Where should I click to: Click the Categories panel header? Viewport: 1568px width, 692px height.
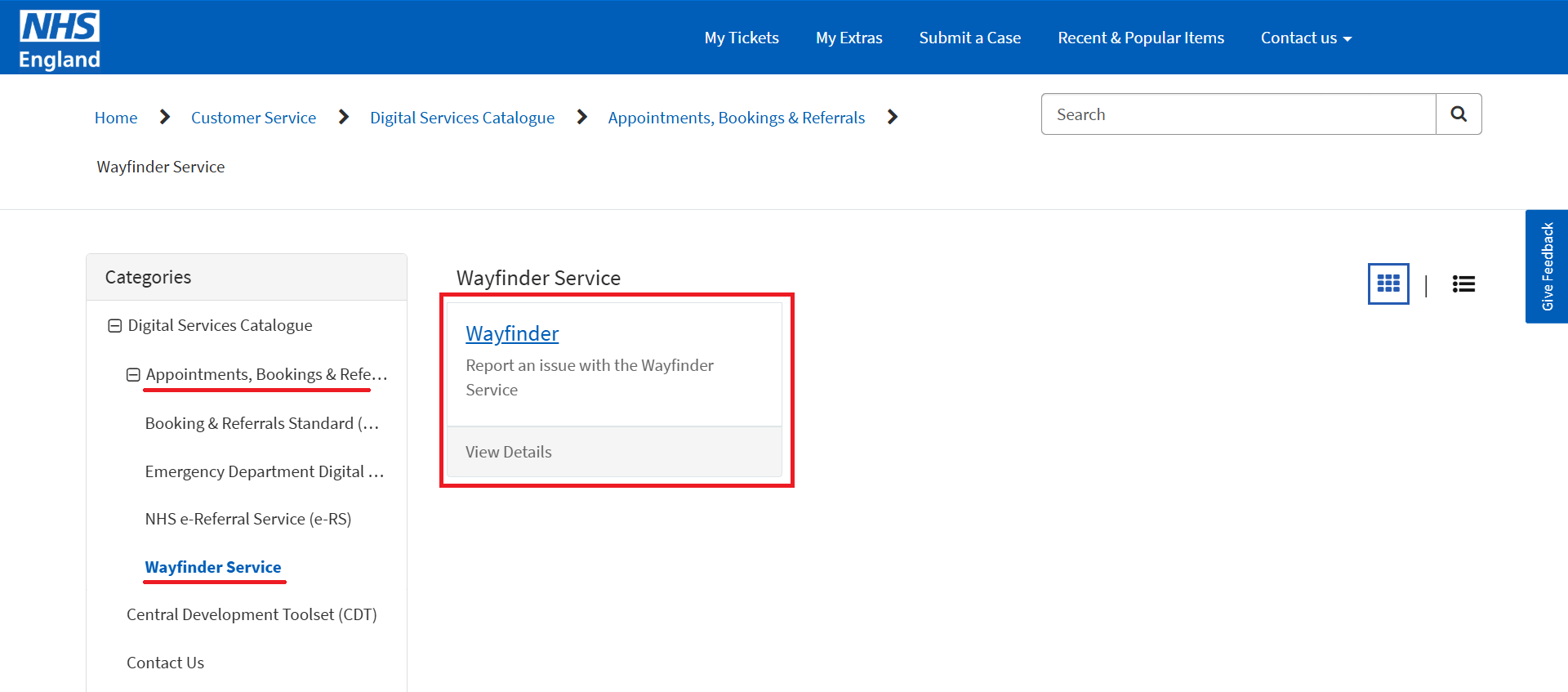(x=247, y=277)
